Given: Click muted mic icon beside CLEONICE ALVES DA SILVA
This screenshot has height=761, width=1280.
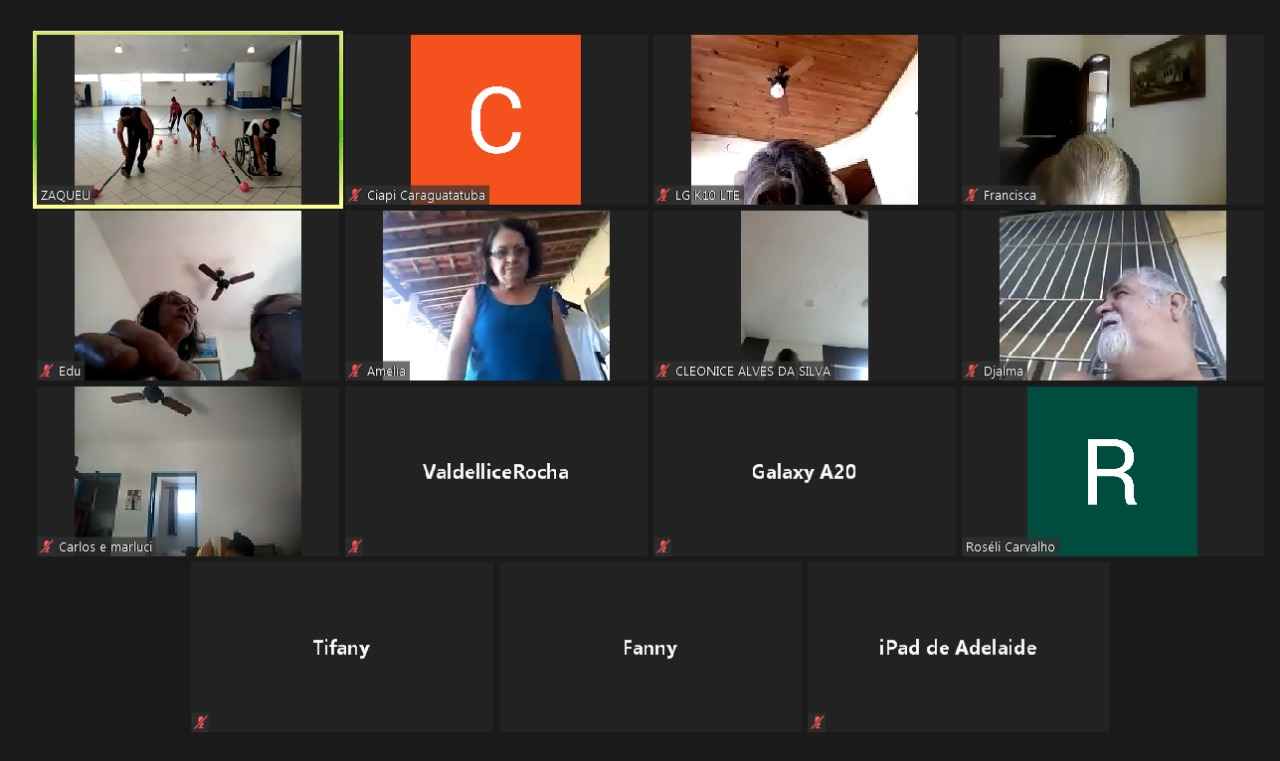Looking at the screenshot, I should [x=663, y=371].
